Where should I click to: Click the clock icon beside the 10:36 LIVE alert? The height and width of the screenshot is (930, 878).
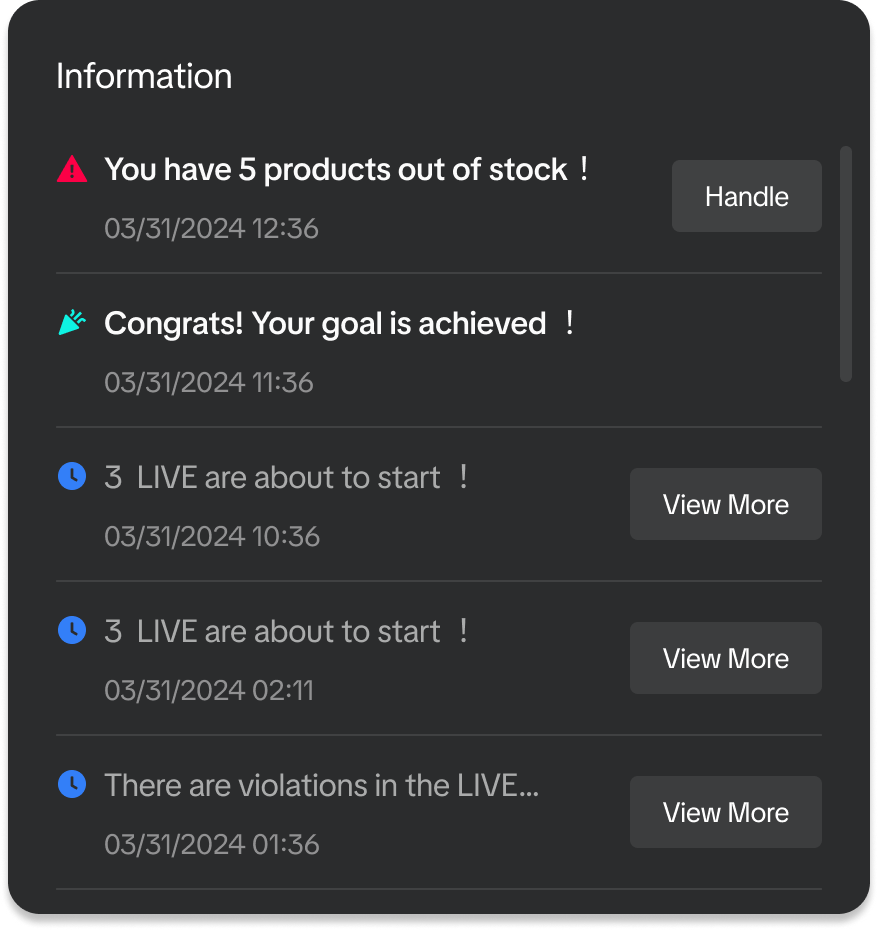72,477
